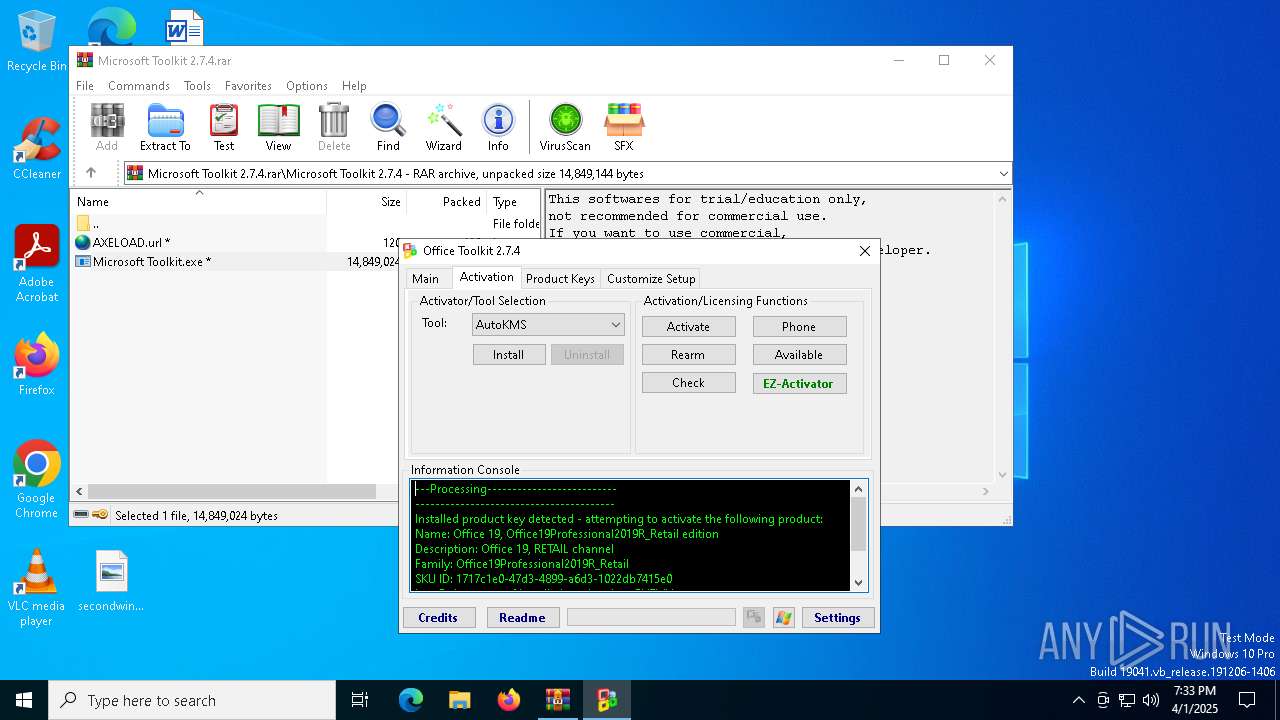The image size is (1280, 720).
Task: Click the Office icon button beside Settings
Action: [784, 618]
